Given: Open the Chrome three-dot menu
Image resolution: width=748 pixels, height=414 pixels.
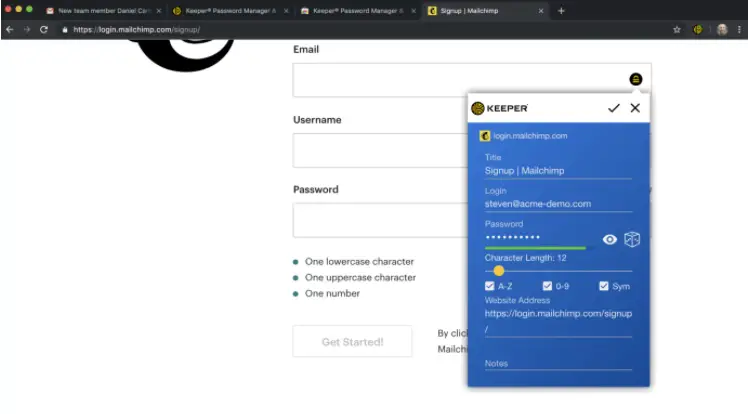Looking at the screenshot, I should click(x=739, y=30).
